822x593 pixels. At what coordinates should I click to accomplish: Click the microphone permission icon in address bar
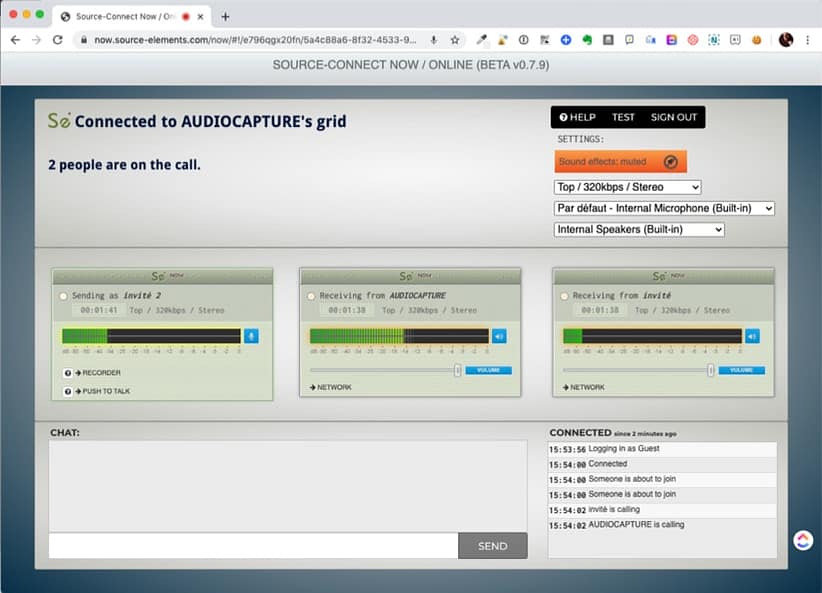coord(434,40)
